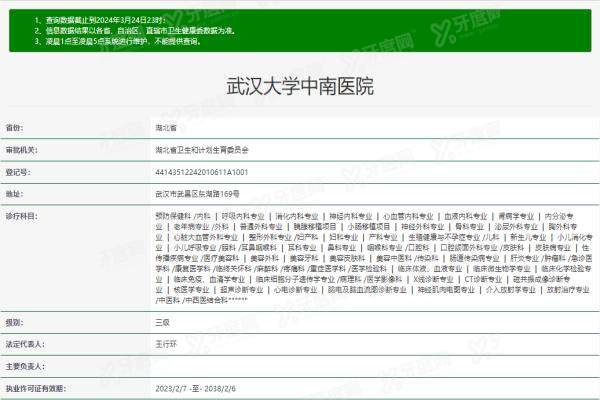Click 美容外科 in the department list
Viewport: 600px width, 400px height.
click(264, 258)
